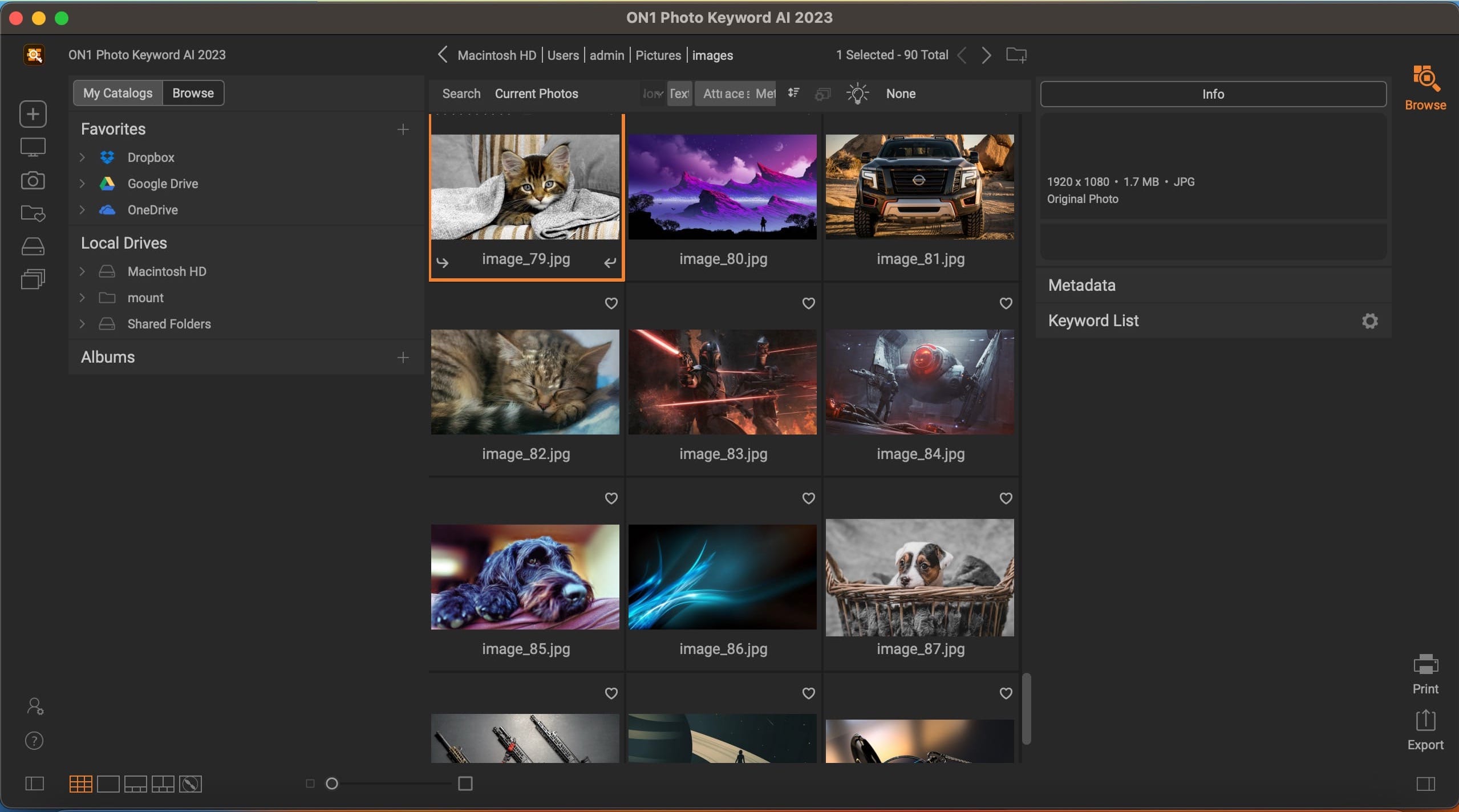Click the thumbnail grid vertical scrollbar
This screenshot has width=1459, height=812.
(x=1026, y=709)
